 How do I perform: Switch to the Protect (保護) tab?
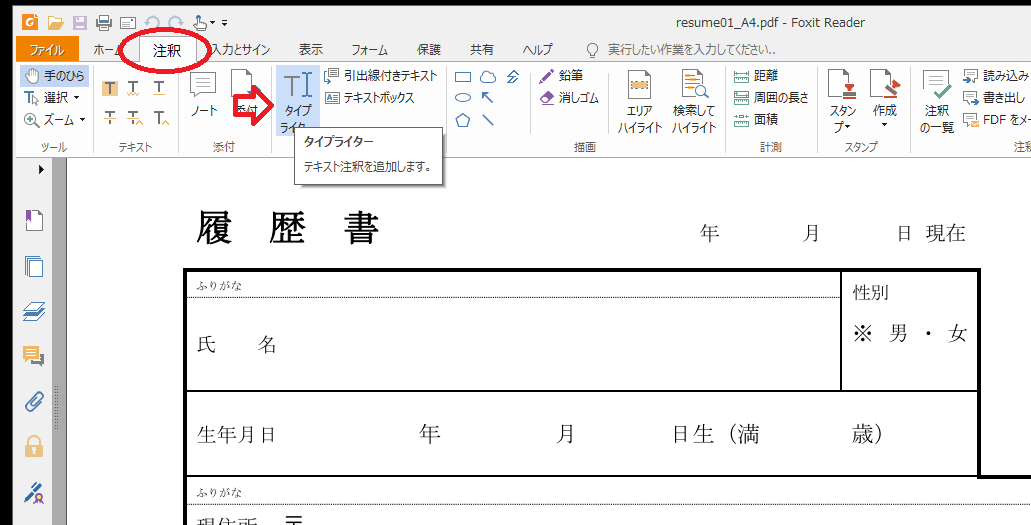pyautogui.click(x=429, y=49)
